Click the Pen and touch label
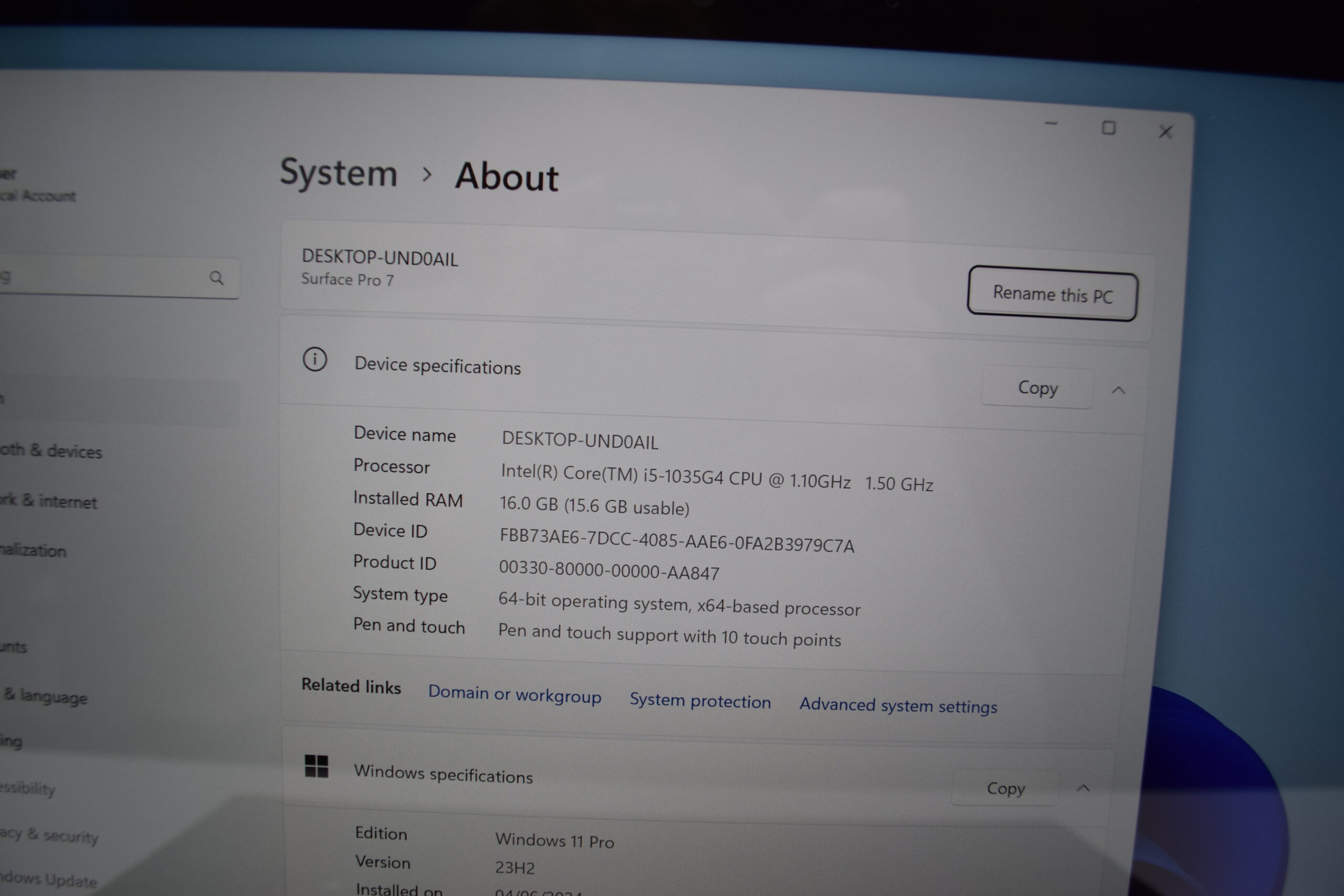This screenshot has width=1344, height=896. pyautogui.click(x=408, y=626)
